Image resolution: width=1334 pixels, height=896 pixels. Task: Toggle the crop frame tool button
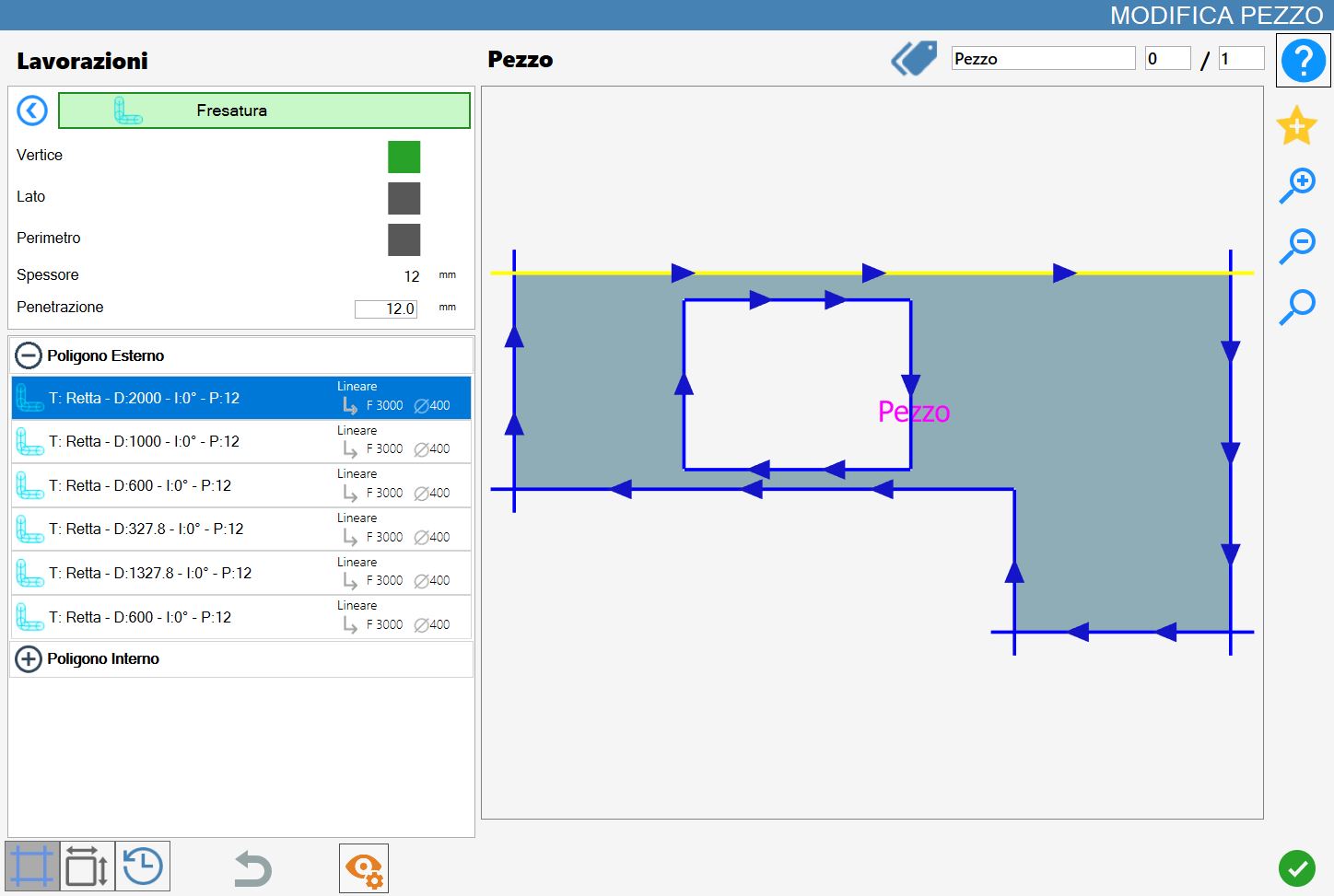pos(32,867)
